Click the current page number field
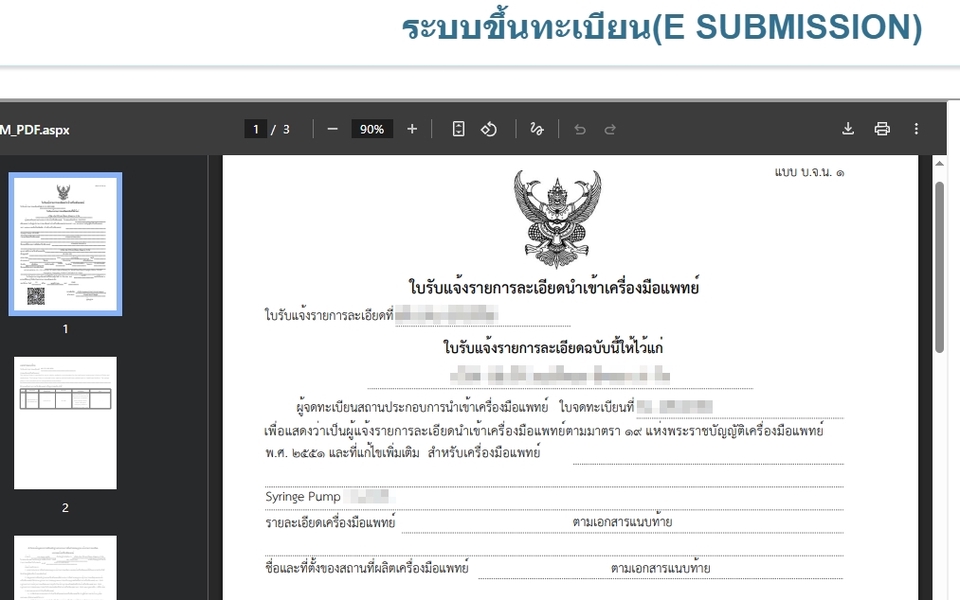 point(256,129)
